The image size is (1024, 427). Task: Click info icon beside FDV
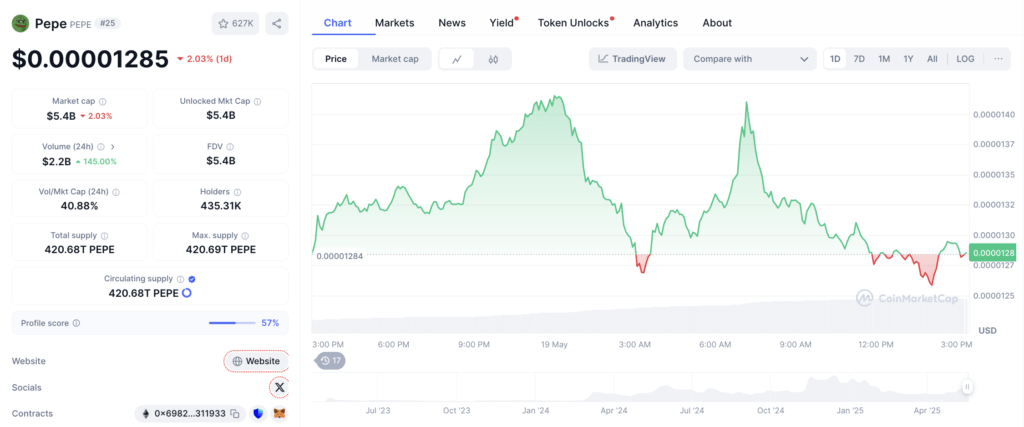230,147
